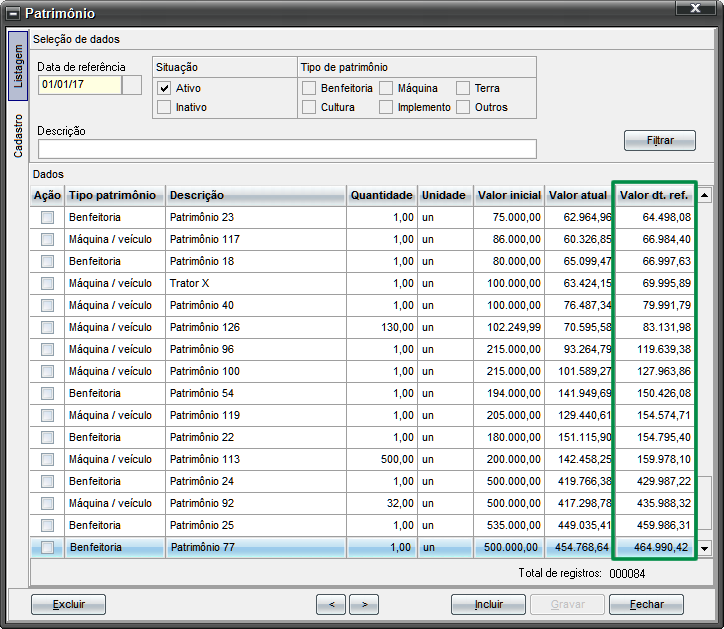Select the Patrimônio 113 description cell
724x629 pixels.
pyautogui.click(x=256, y=460)
